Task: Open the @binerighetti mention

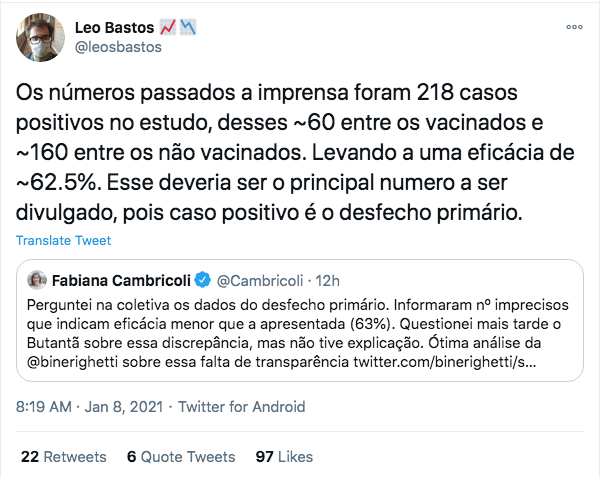Action: (72, 362)
